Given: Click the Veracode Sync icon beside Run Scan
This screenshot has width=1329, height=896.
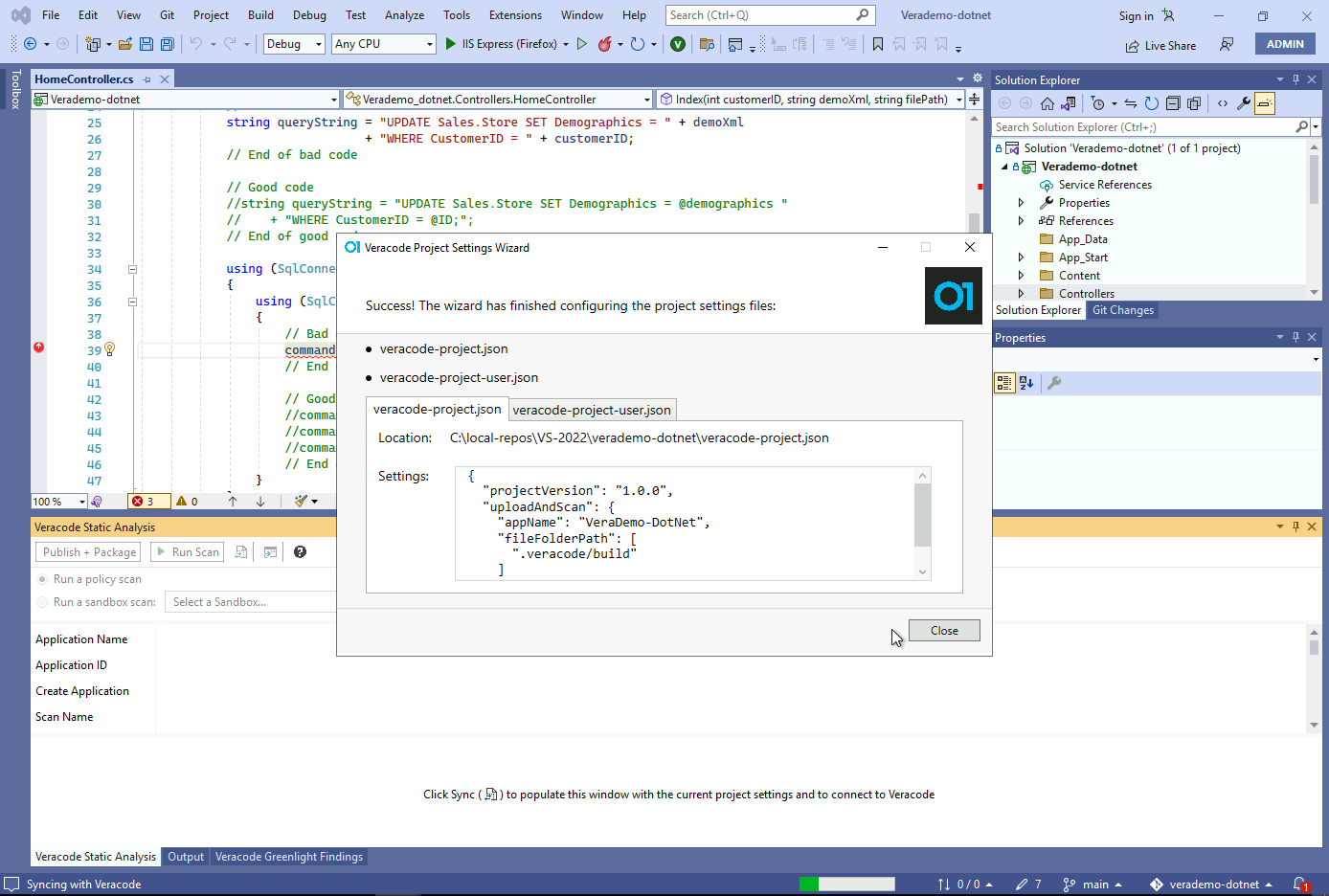Looking at the screenshot, I should click(x=241, y=552).
